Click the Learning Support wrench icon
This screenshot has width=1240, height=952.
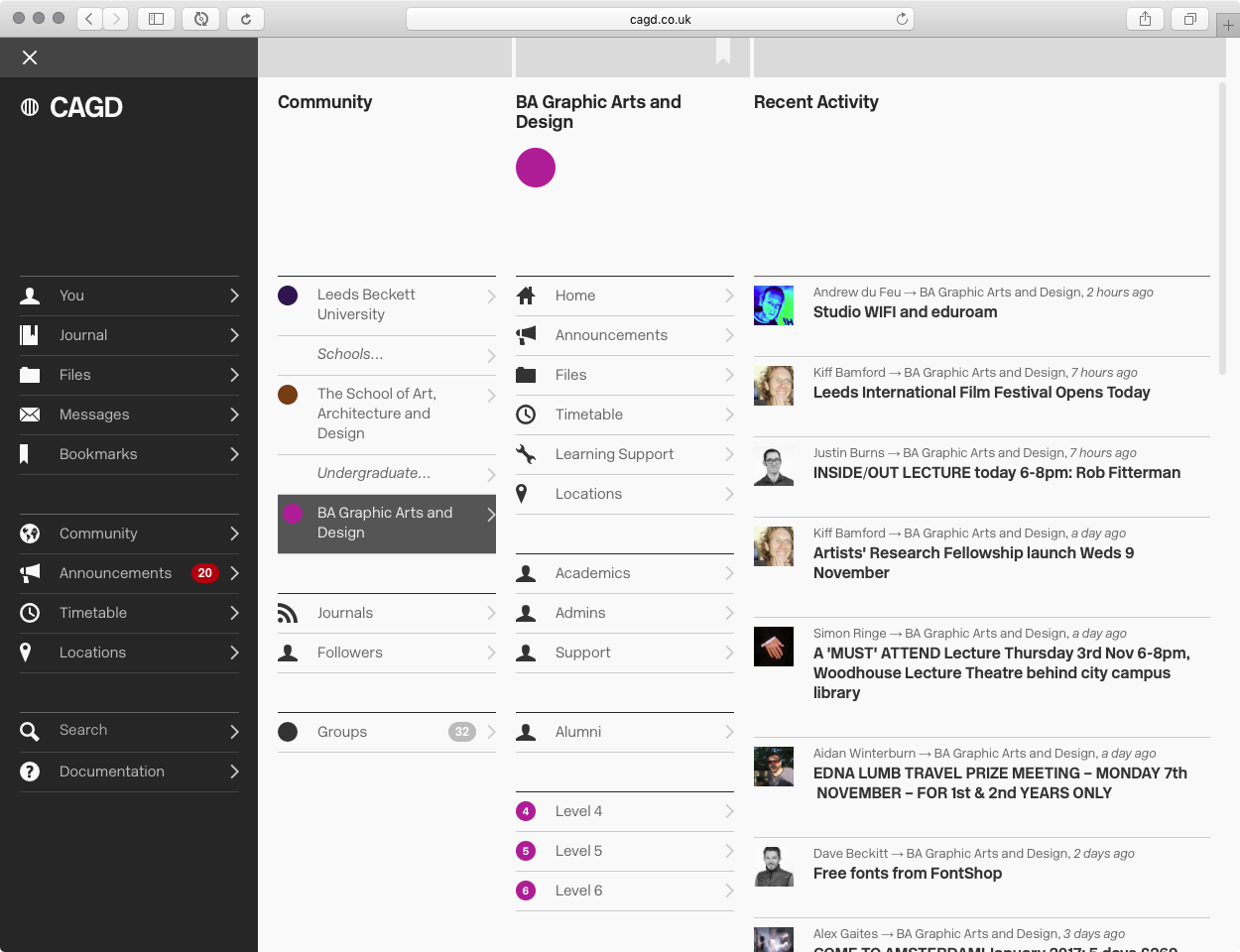click(x=526, y=454)
